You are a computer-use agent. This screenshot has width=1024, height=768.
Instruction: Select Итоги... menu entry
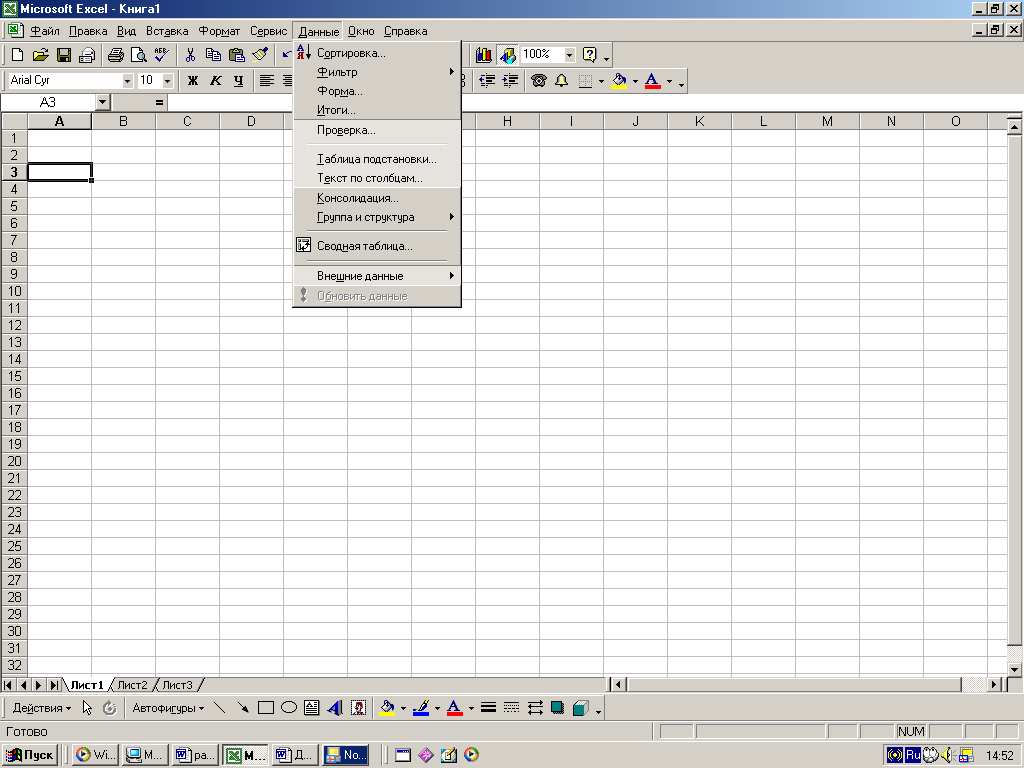pyautogui.click(x=377, y=110)
